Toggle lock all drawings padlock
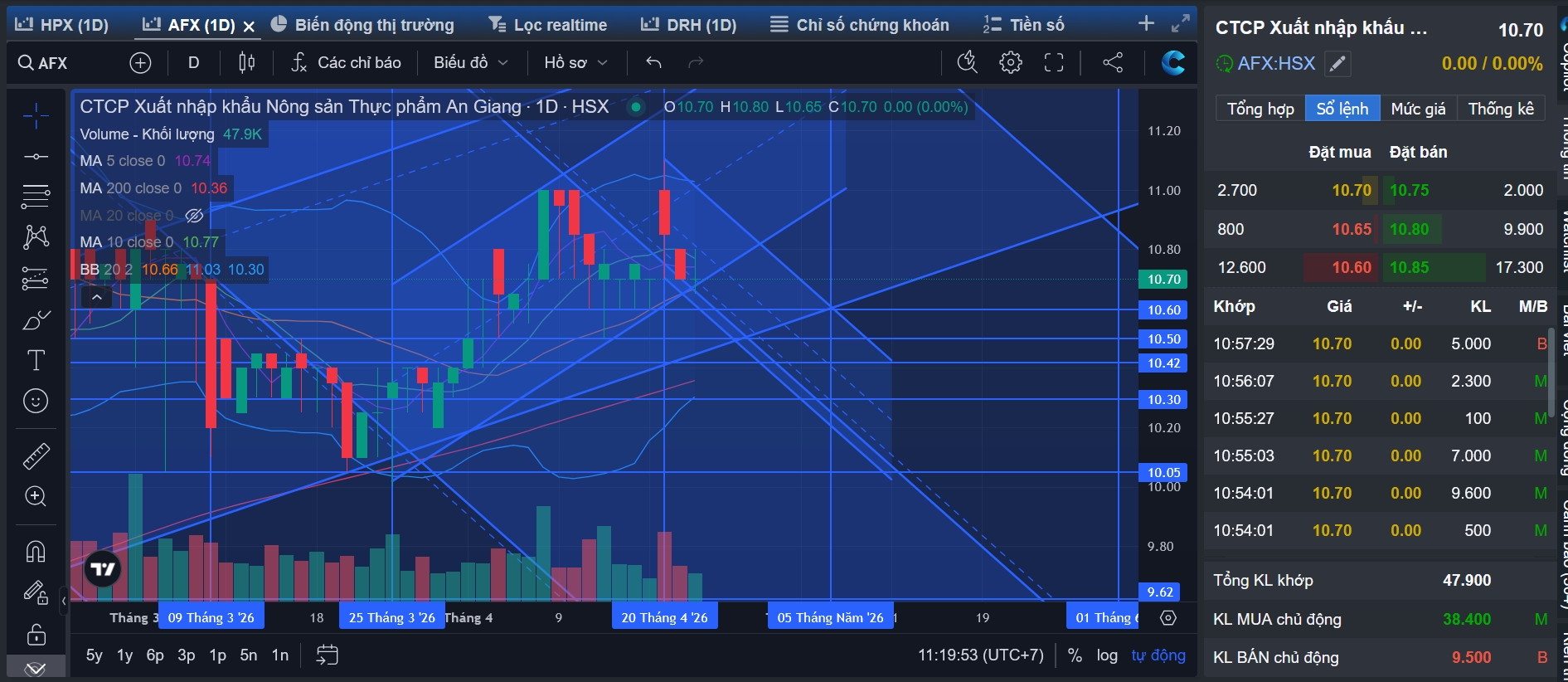The height and width of the screenshot is (682, 1568). point(36,635)
